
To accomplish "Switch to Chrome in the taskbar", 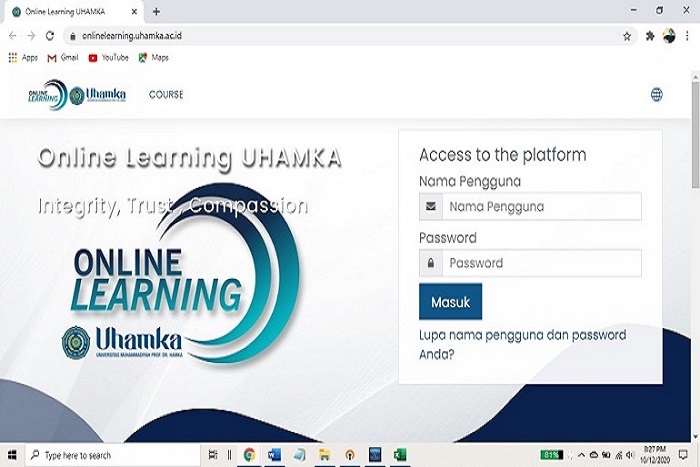I will 249,455.
